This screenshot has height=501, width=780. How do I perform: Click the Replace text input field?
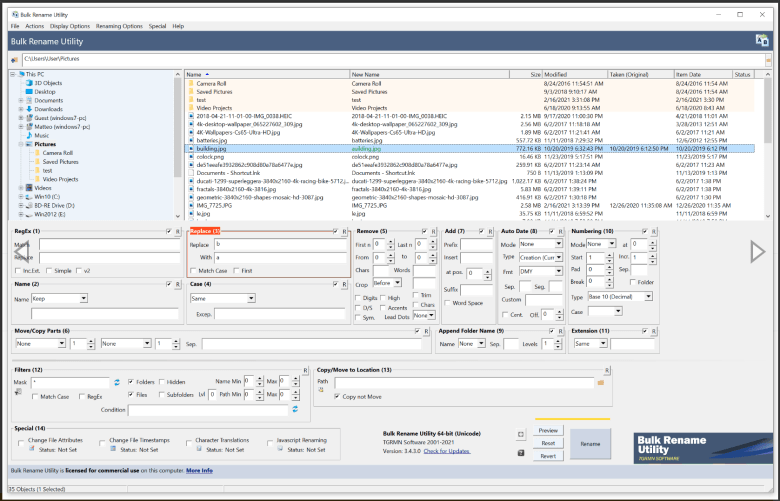[281, 244]
